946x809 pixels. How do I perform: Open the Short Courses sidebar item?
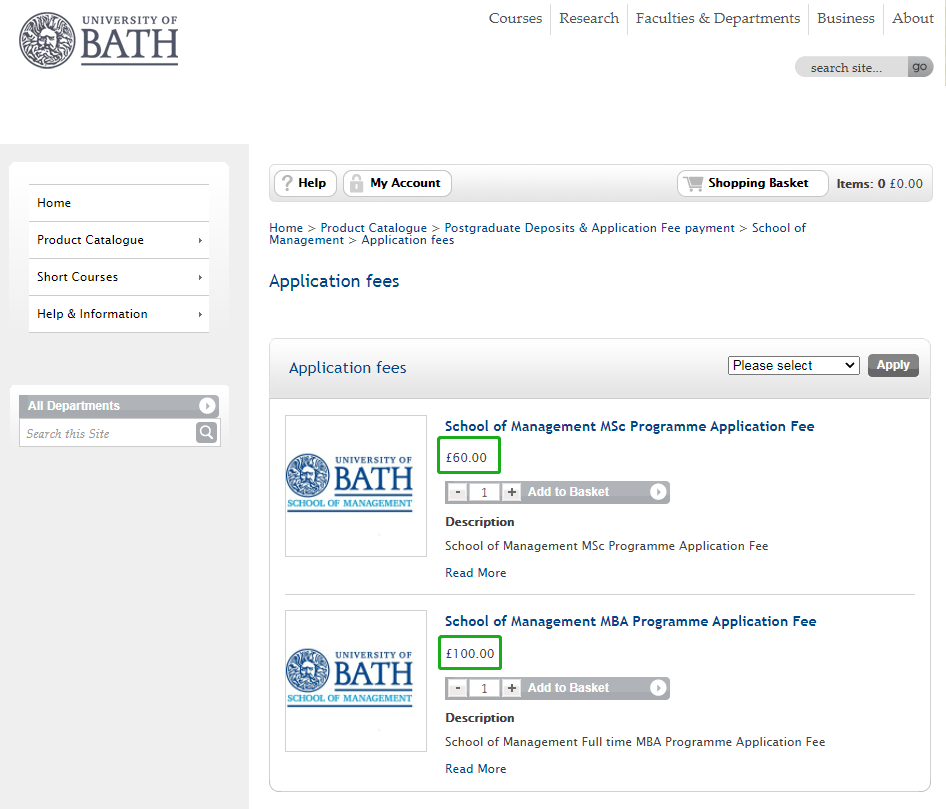click(119, 277)
